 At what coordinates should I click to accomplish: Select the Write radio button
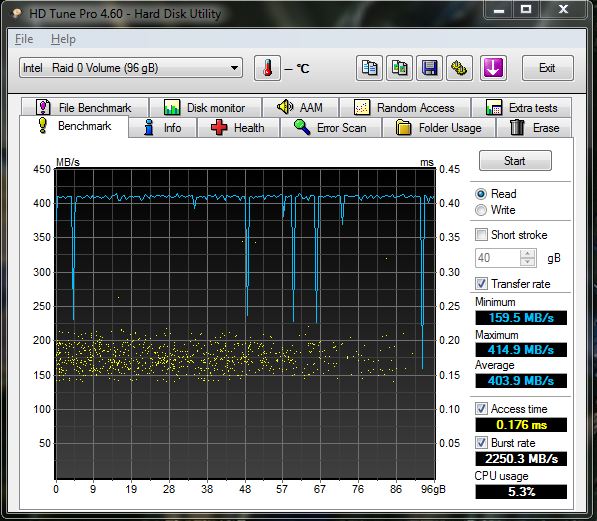pyautogui.click(x=481, y=210)
